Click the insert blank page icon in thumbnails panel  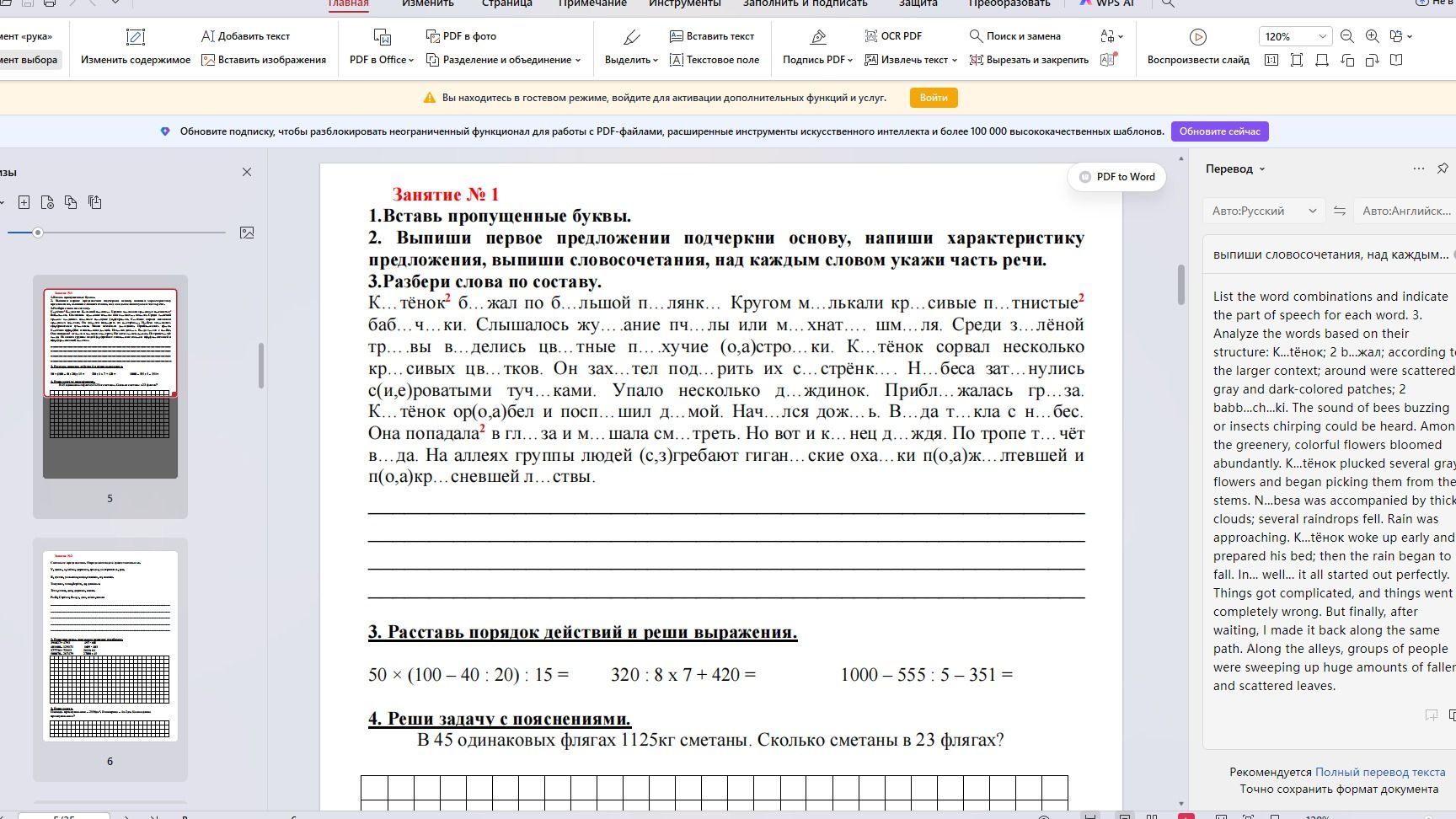[x=24, y=202]
